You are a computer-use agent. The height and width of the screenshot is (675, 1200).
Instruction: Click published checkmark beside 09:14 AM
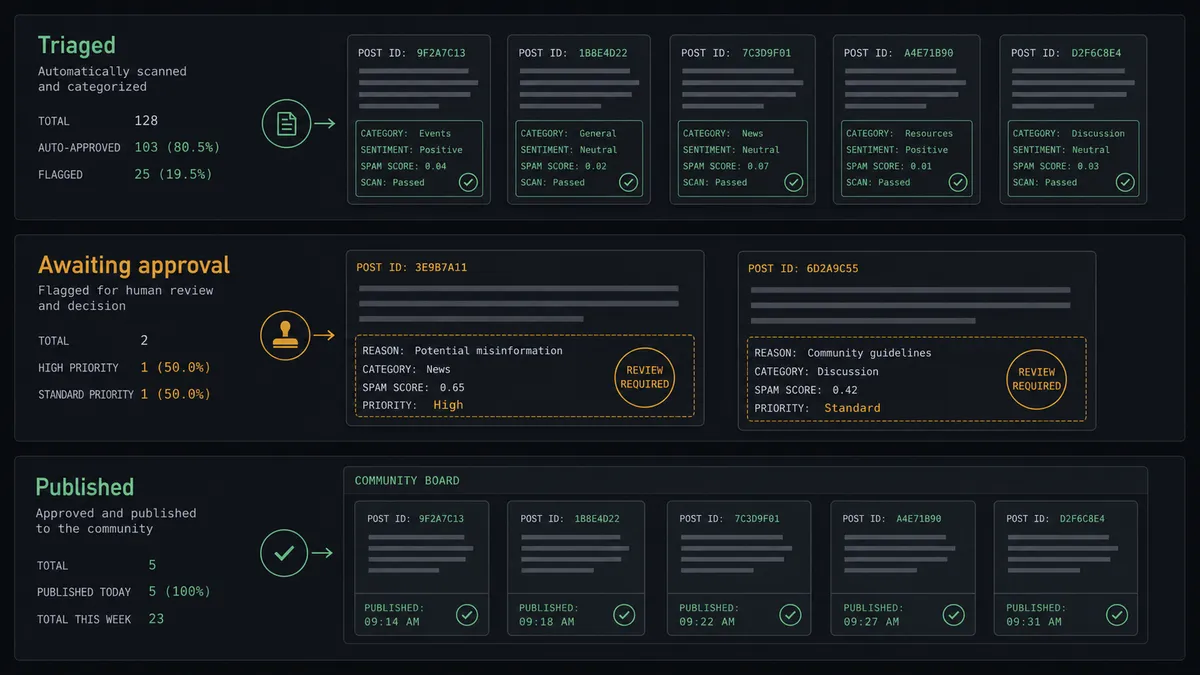[x=467, y=615]
